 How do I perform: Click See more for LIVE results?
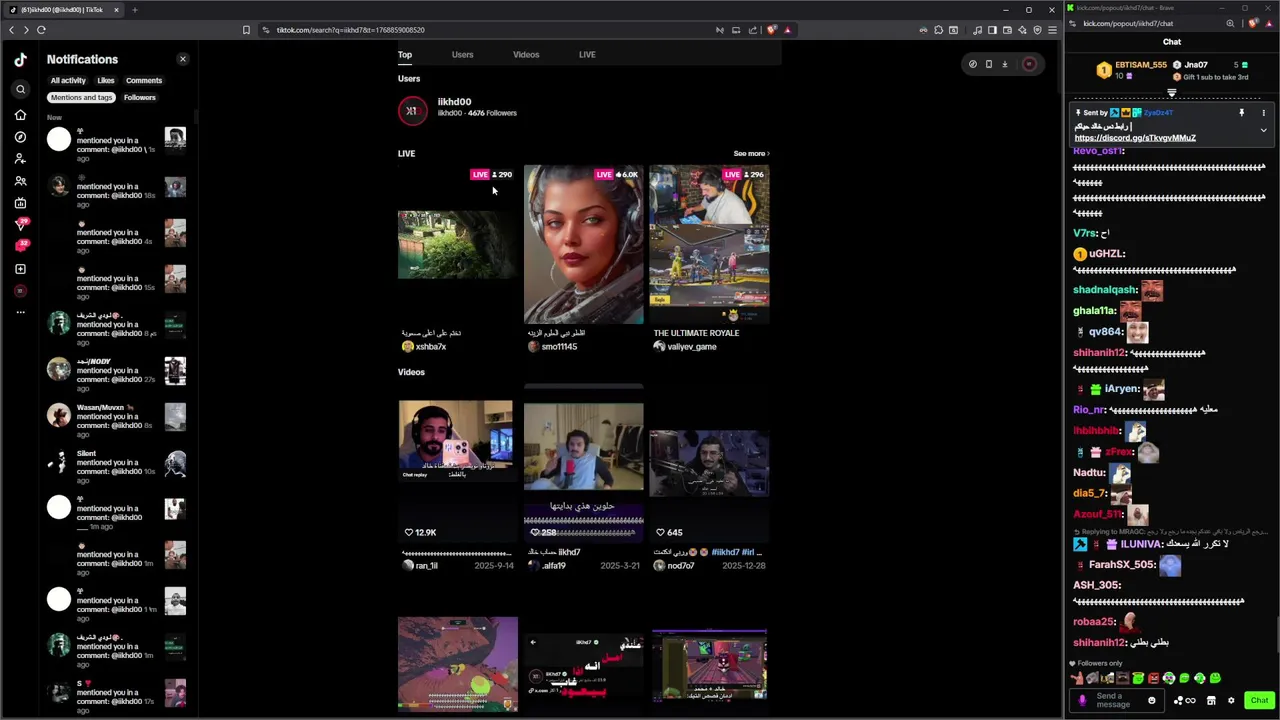[751, 154]
